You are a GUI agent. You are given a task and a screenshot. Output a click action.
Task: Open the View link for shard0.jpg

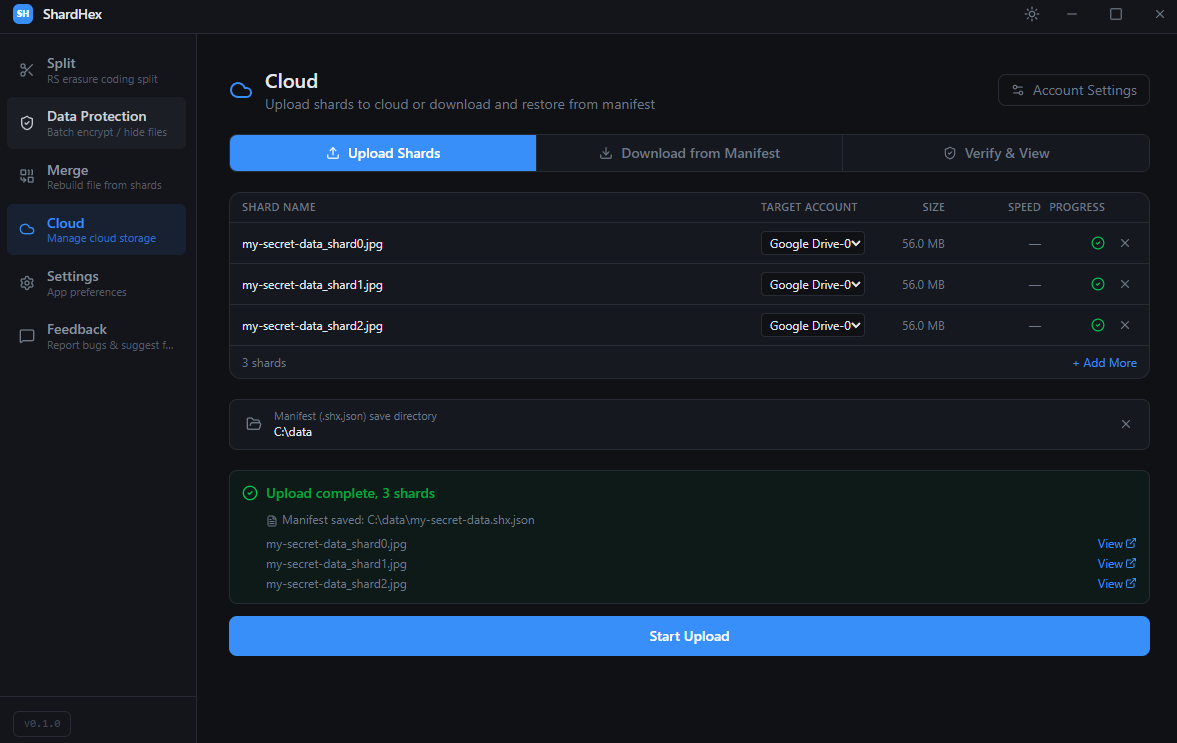pyautogui.click(x=1116, y=544)
